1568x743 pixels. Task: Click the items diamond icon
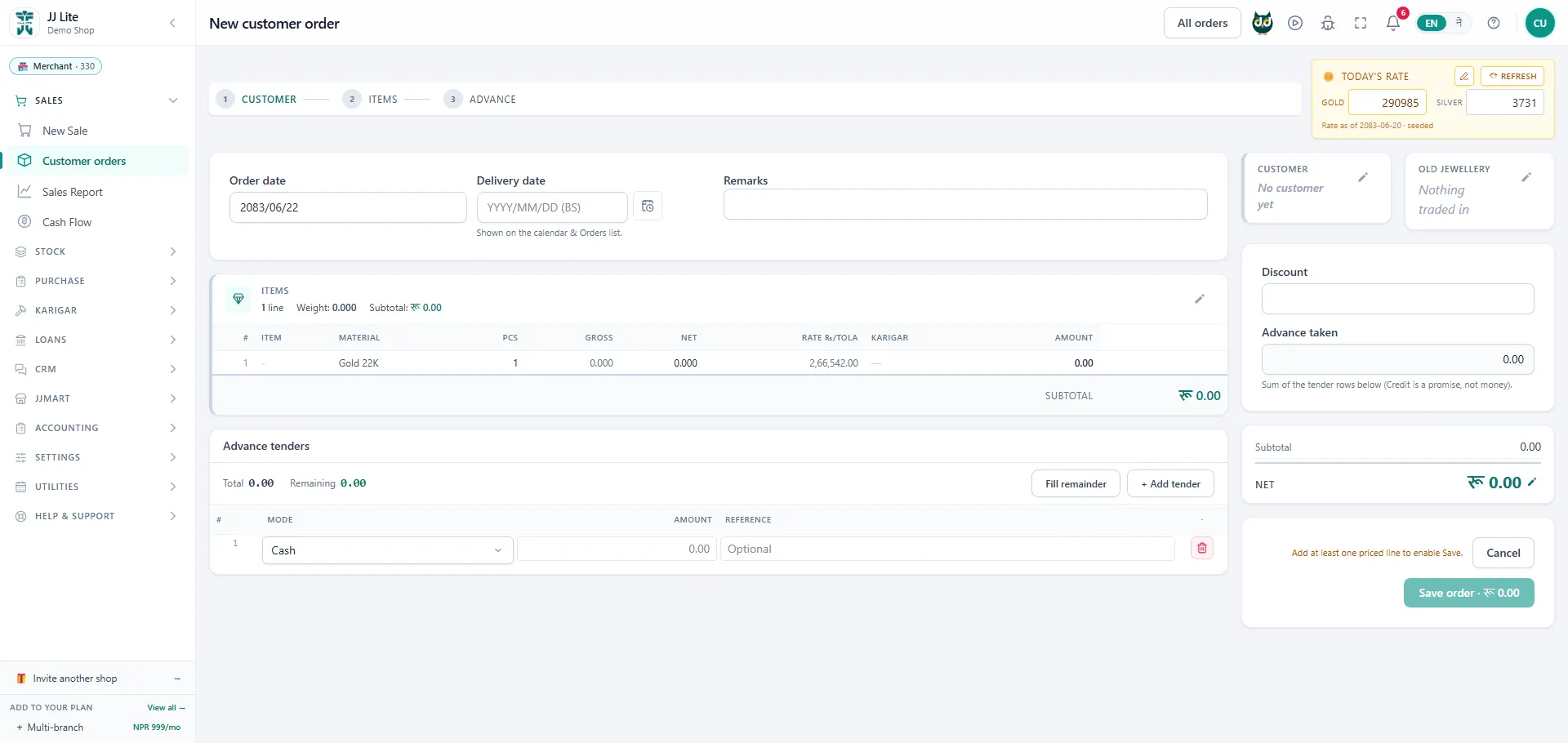pyautogui.click(x=238, y=299)
